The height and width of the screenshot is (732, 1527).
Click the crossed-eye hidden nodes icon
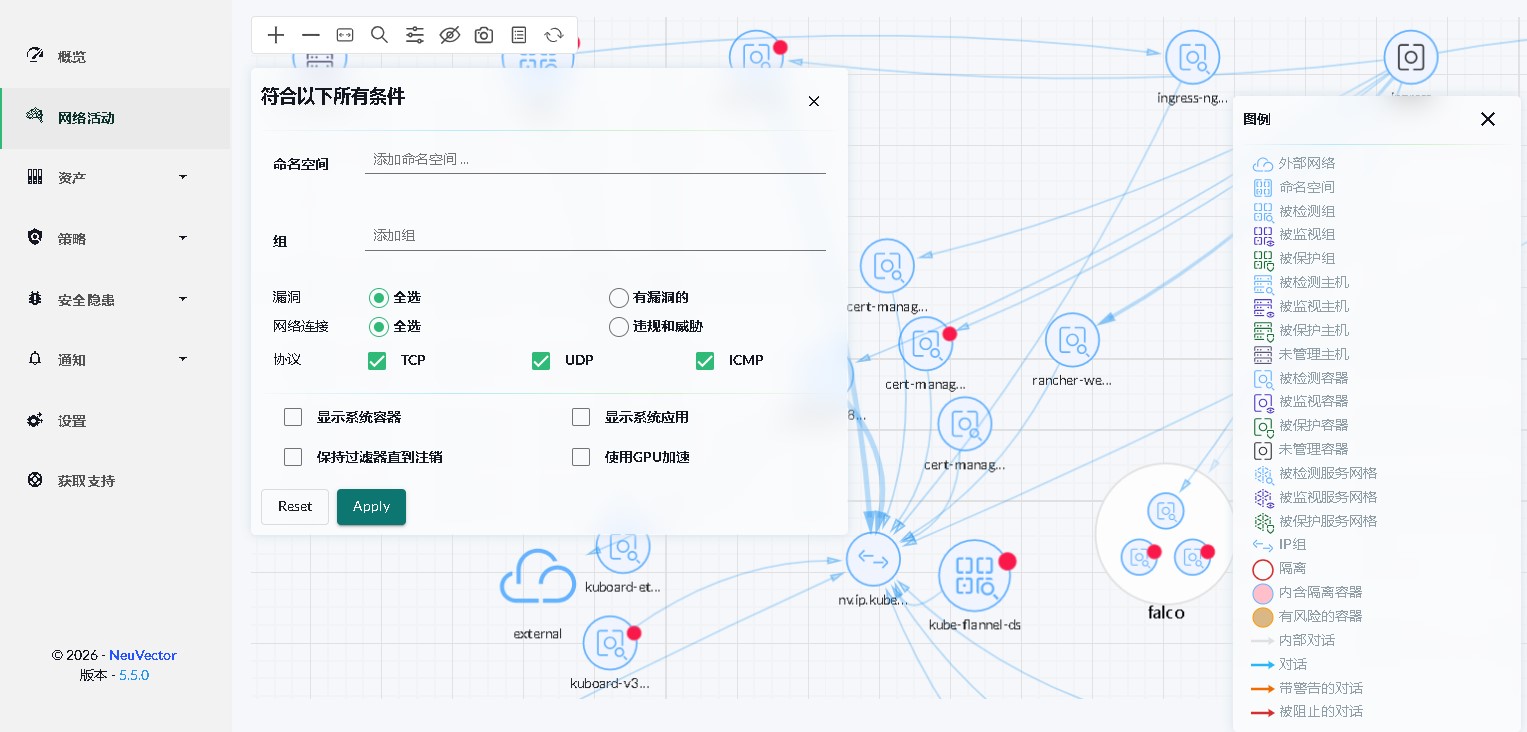449,35
